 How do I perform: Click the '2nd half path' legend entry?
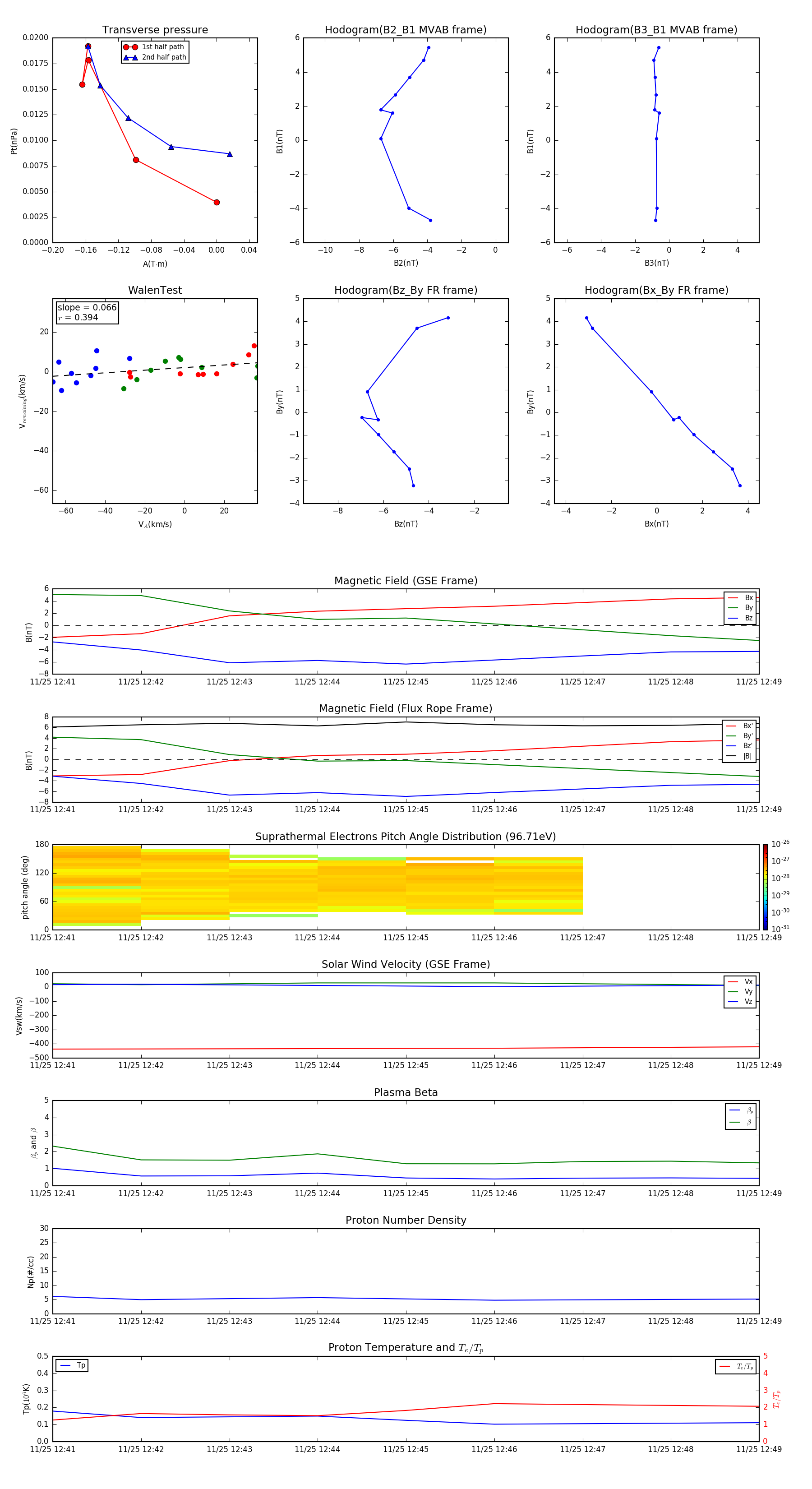(x=154, y=57)
